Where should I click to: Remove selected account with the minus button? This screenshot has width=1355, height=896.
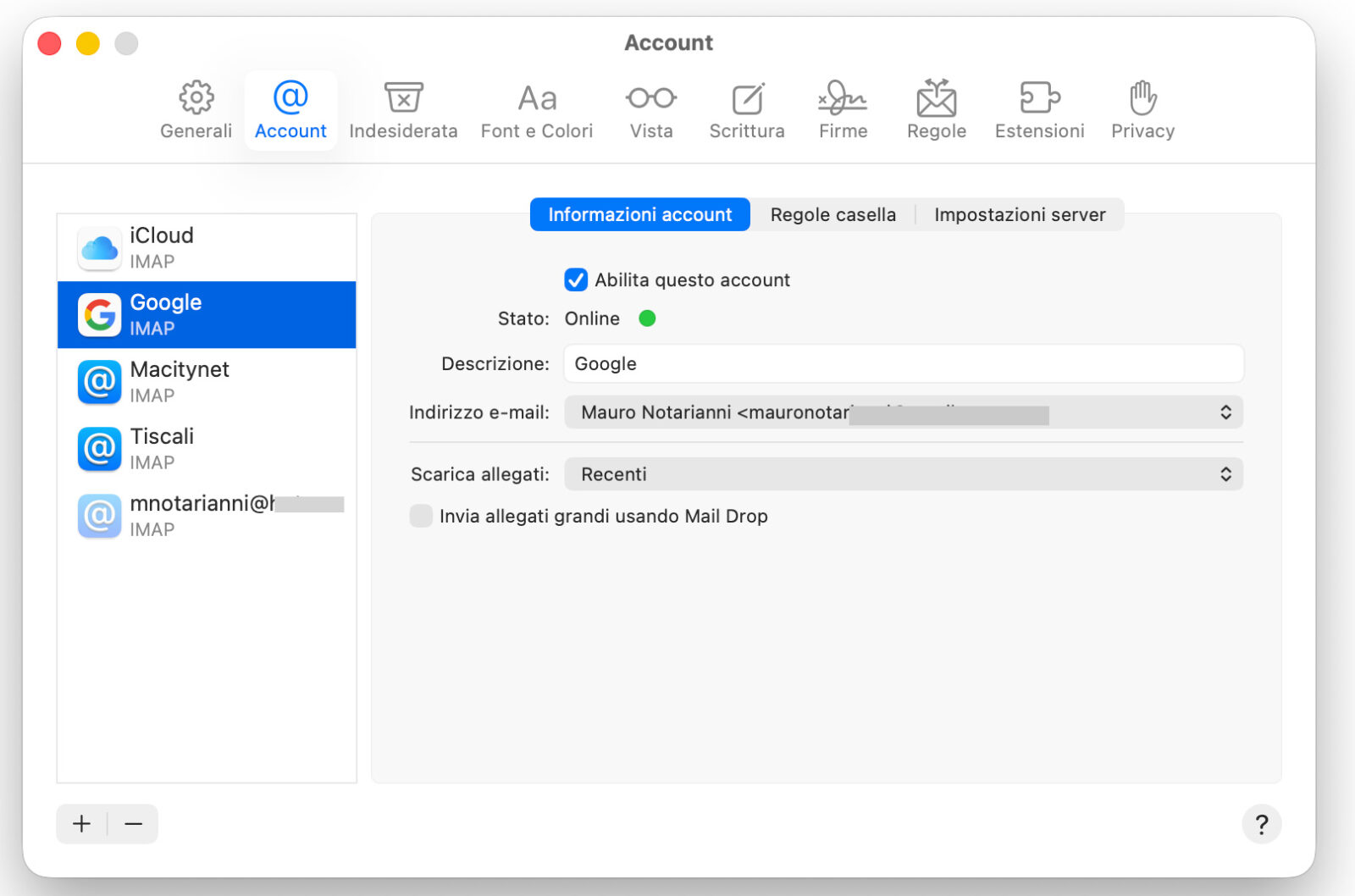pyautogui.click(x=133, y=823)
